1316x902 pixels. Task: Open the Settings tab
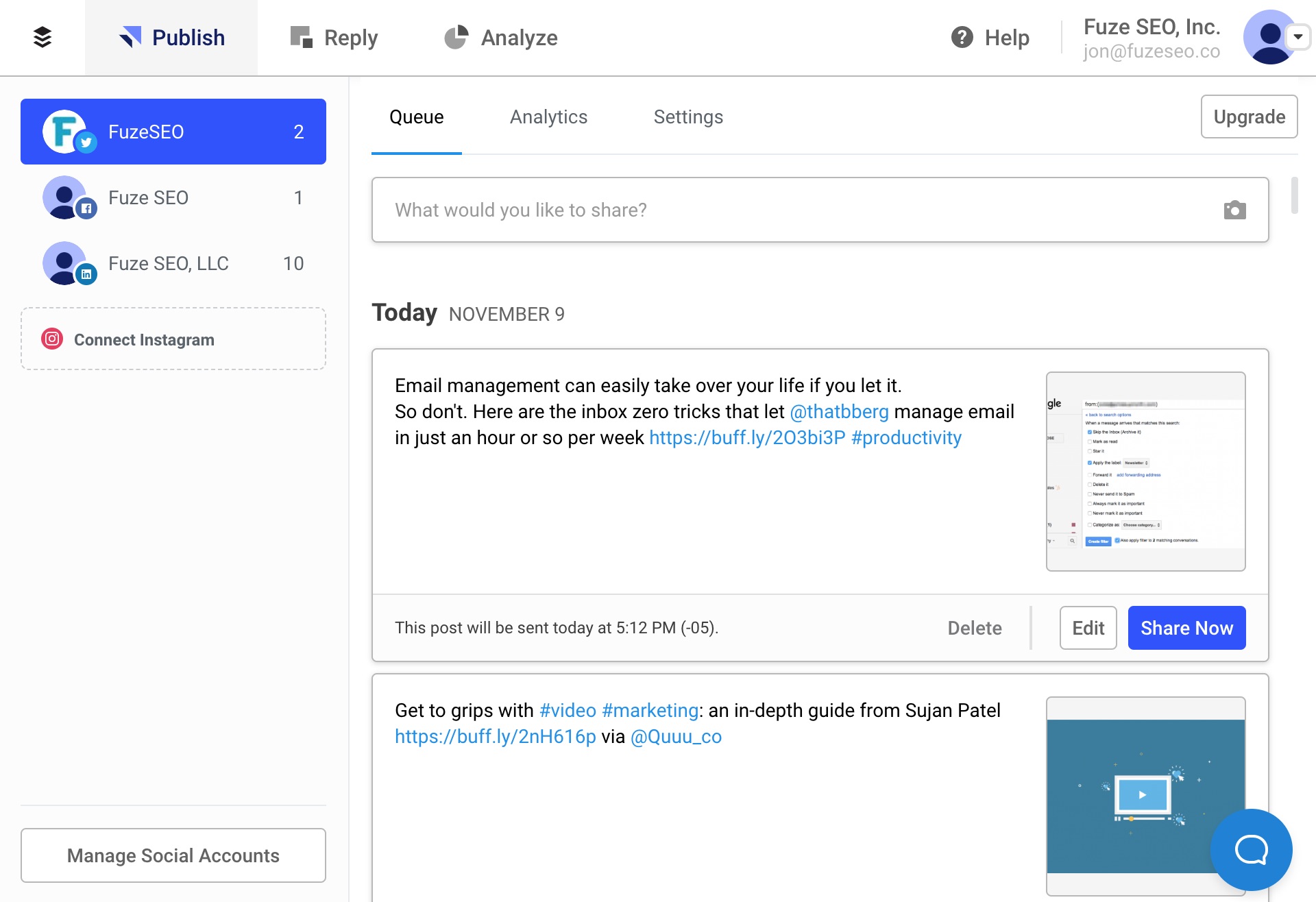[688, 117]
